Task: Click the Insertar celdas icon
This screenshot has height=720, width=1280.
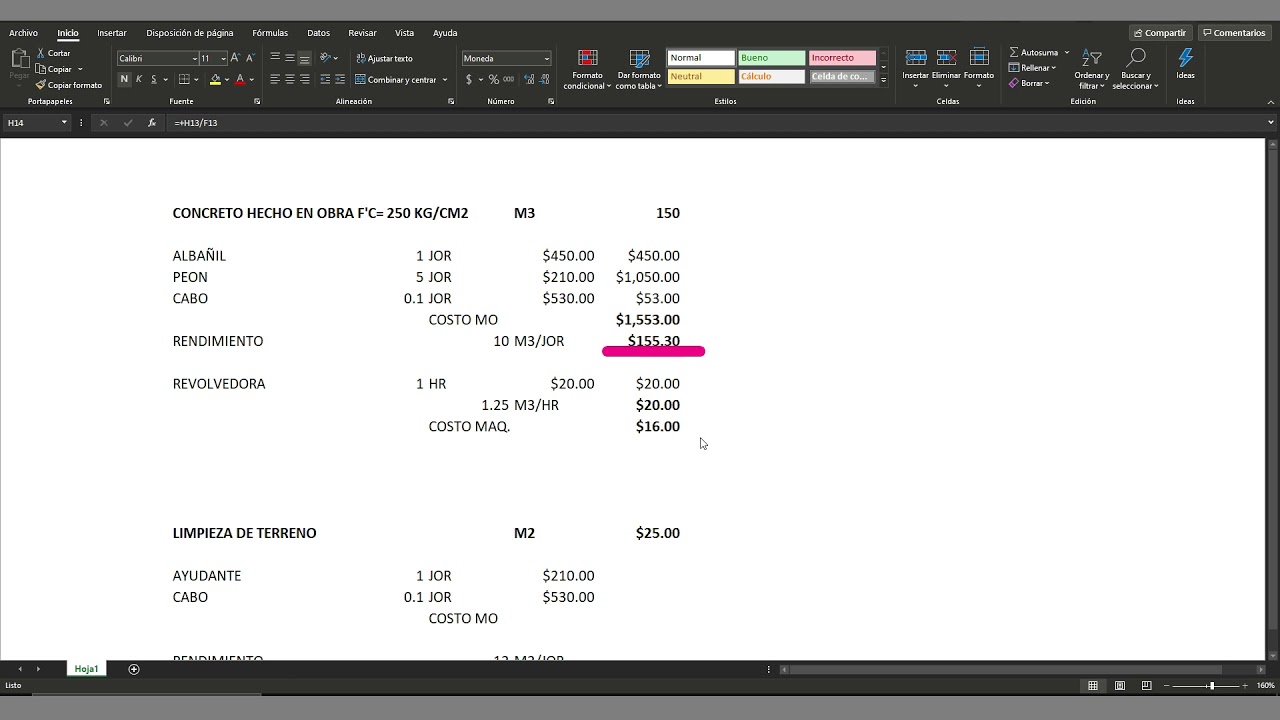Action: [x=916, y=58]
